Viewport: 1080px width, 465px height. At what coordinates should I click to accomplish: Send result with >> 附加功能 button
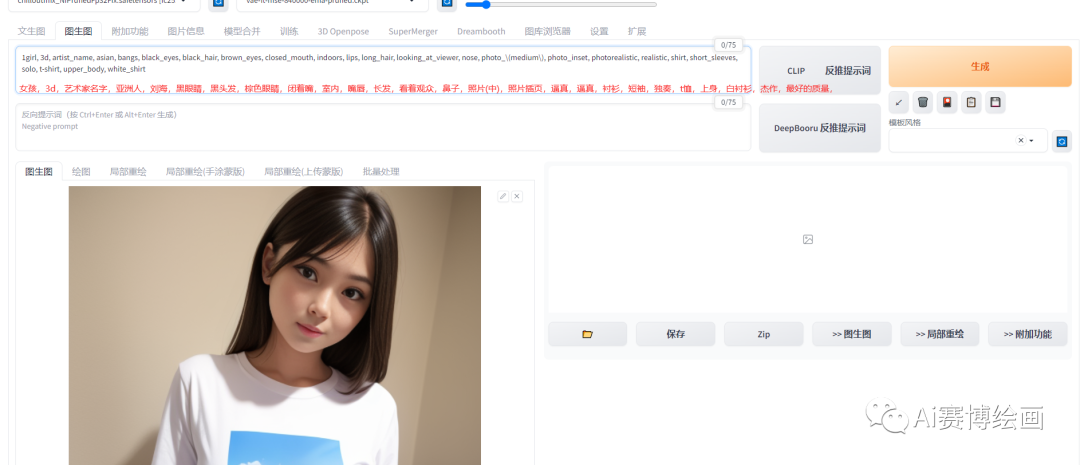1028,334
